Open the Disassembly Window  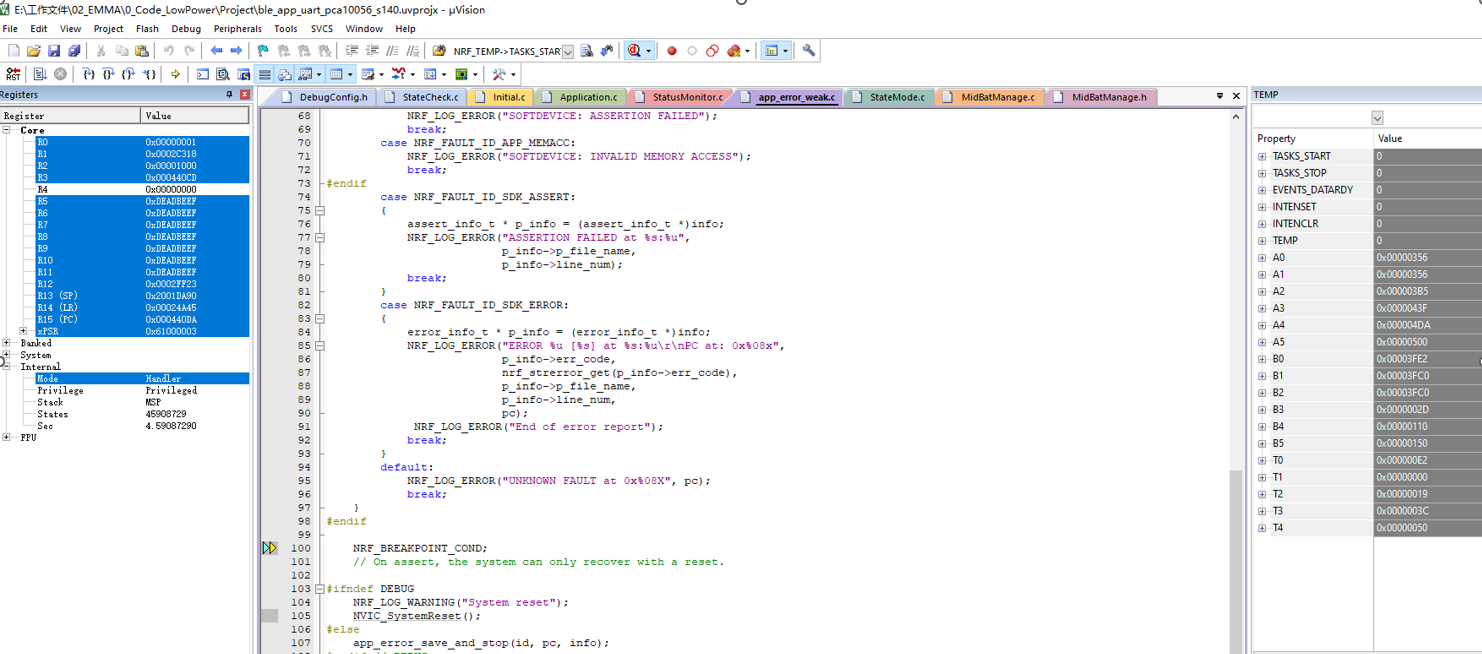tap(222, 73)
